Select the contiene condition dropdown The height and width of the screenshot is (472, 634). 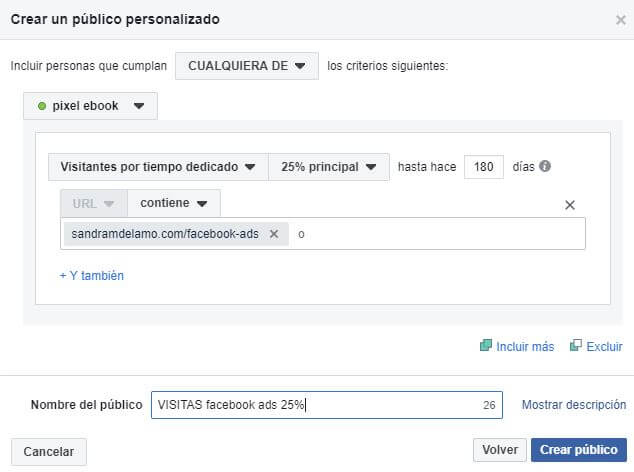[174, 203]
